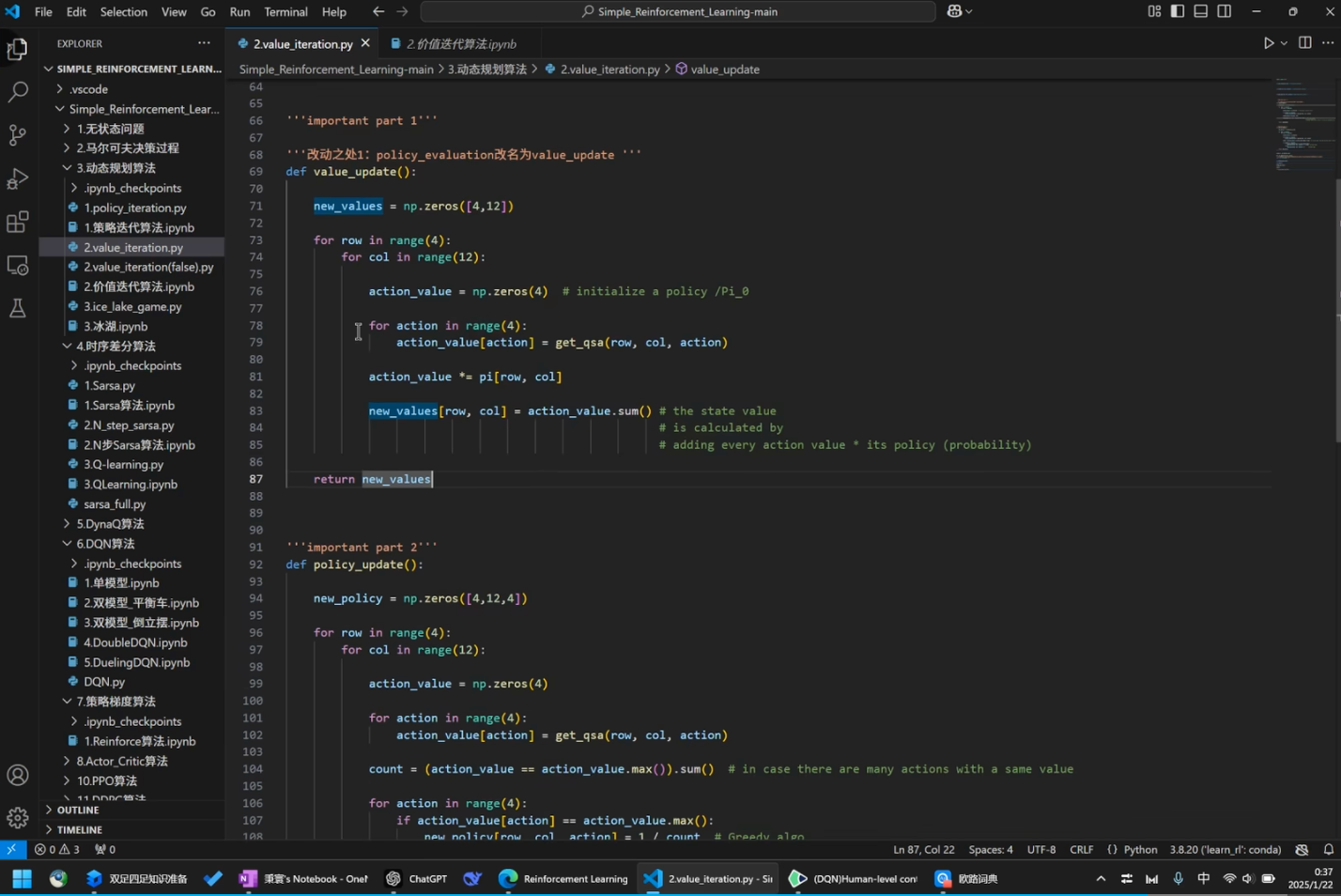1341x896 pixels.
Task: Change end of line sequence CRLF
Action: point(1081,849)
